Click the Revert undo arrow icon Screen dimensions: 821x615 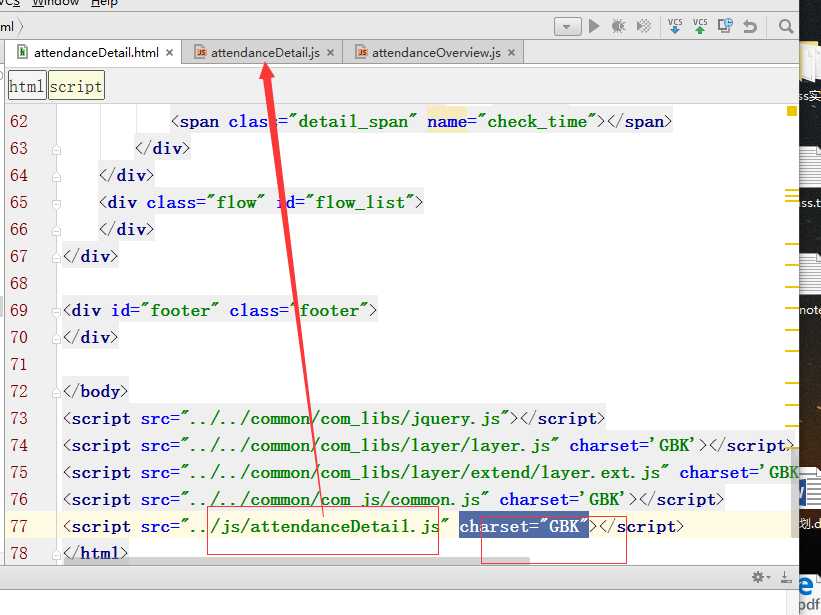coord(750,26)
